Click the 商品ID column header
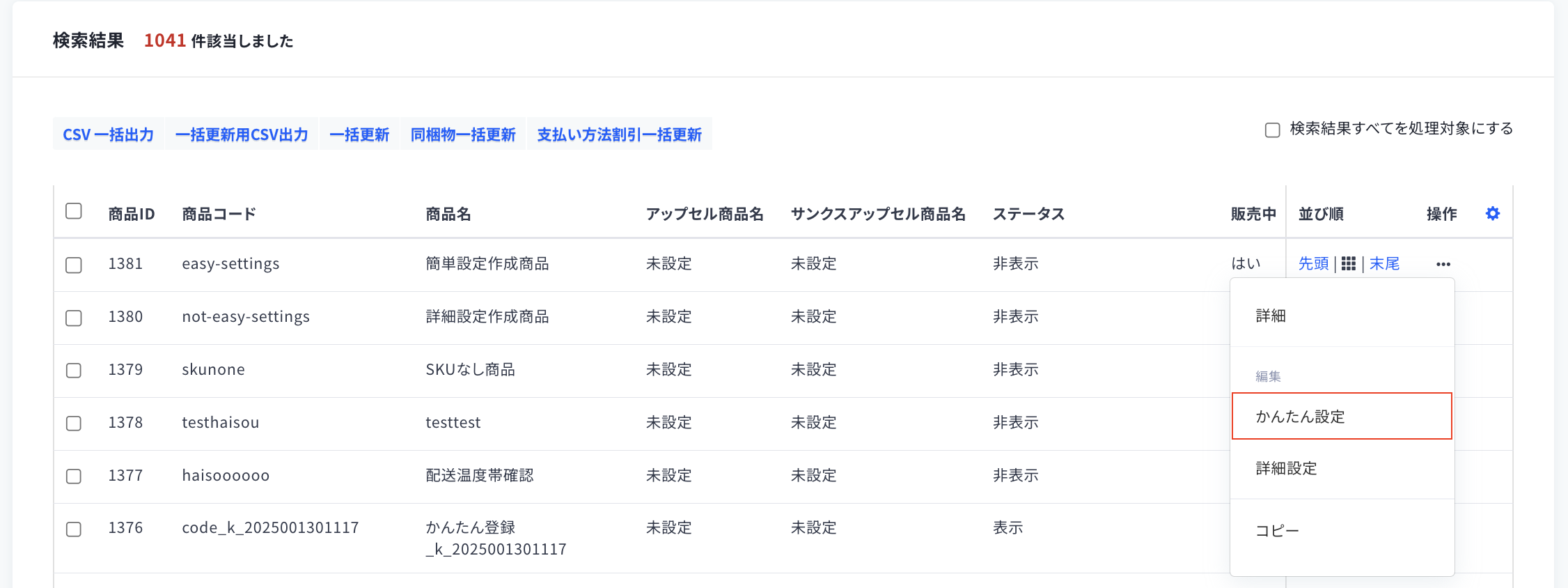Viewport: 1568px width, 588px height. coord(132,214)
